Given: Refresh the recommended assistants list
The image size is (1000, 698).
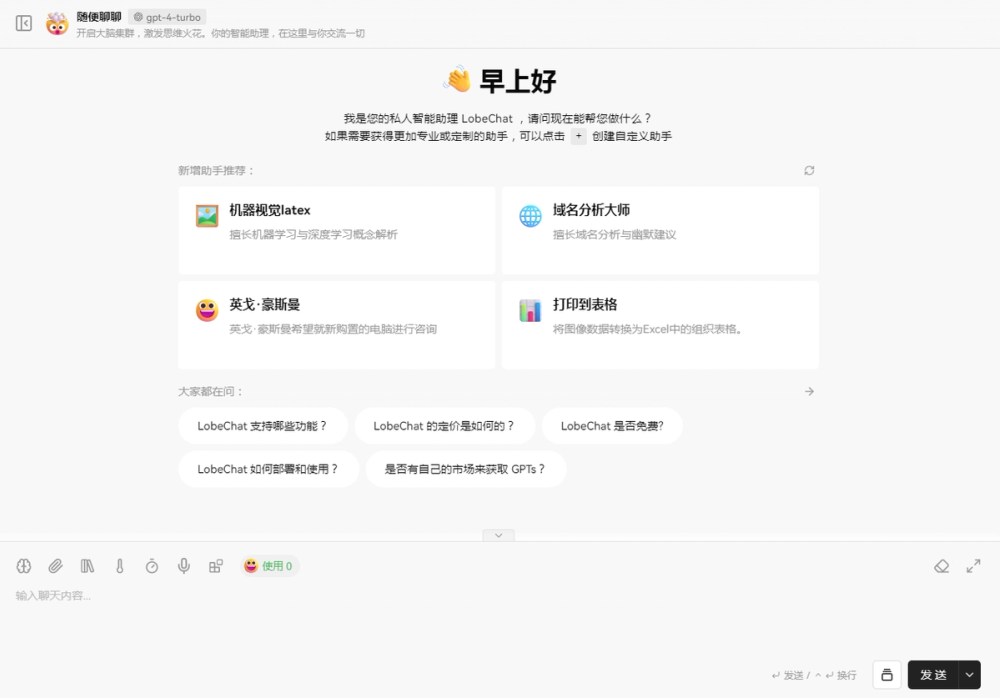Looking at the screenshot, I should pos(809,170).
